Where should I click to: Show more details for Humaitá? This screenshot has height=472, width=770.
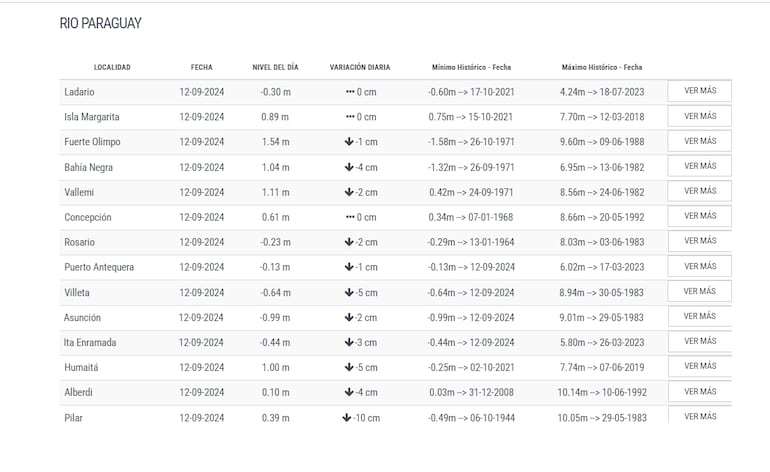pyautogui.click(x=699, y=366)
